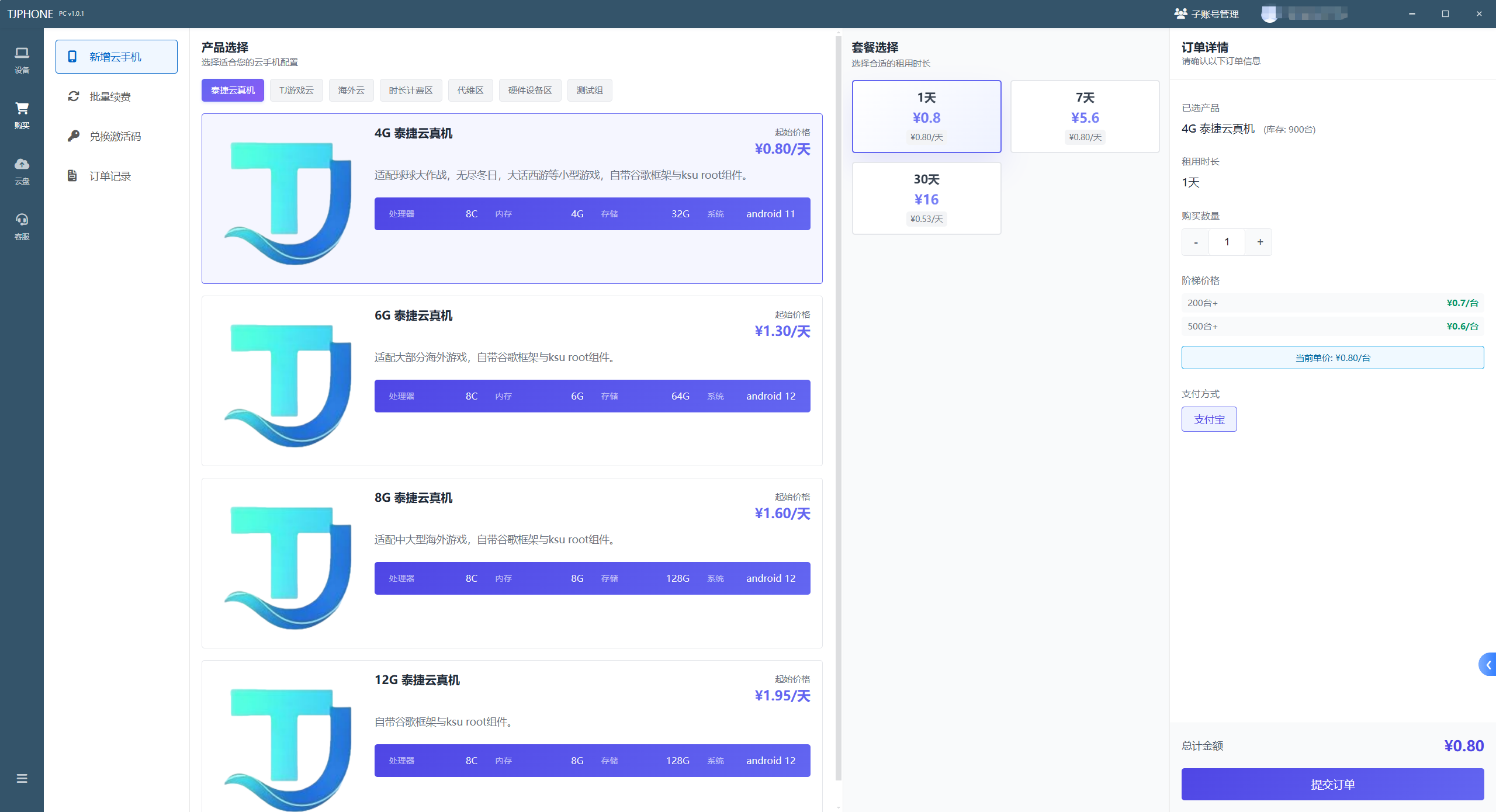Open 子账号管理 sub-account management
The width and height of the screenshot is (1496, 812).
(x=1207, y=13)
